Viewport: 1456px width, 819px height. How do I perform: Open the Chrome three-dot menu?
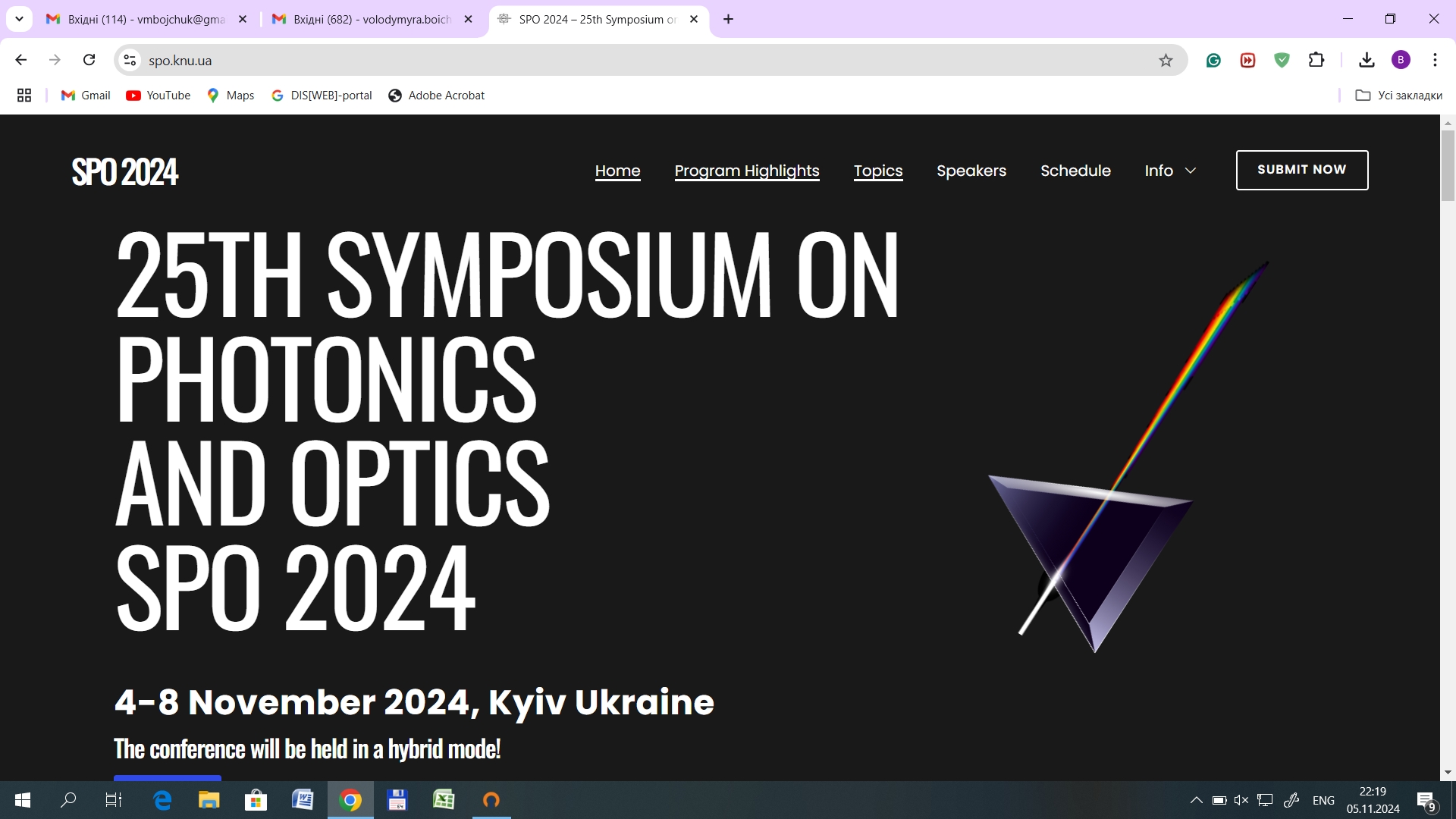pos(1435,60)
